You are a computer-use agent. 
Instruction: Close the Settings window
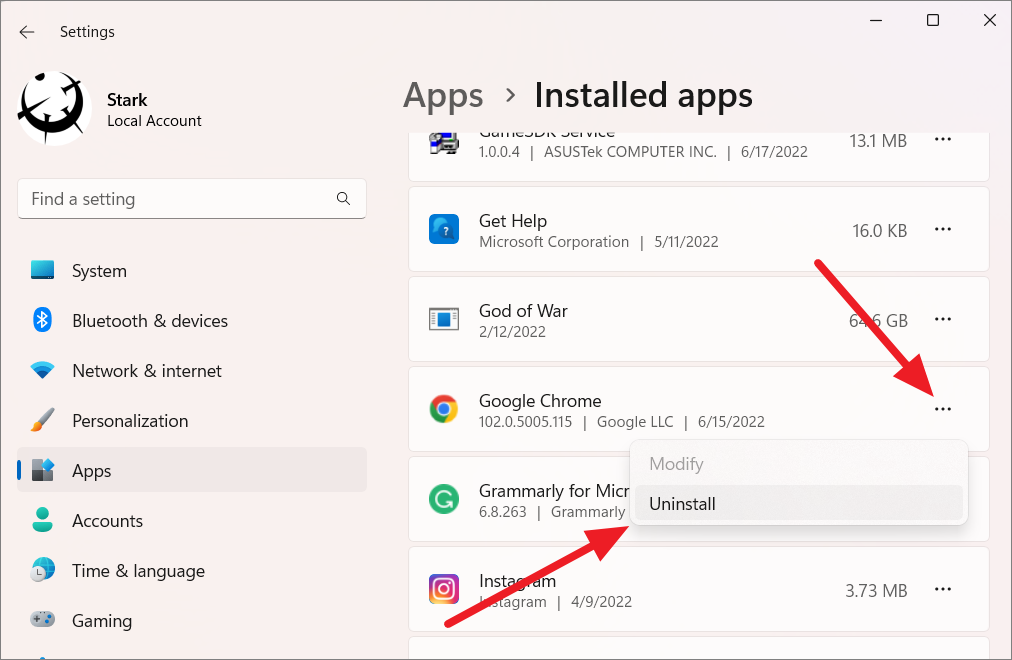tap(989, 21)
